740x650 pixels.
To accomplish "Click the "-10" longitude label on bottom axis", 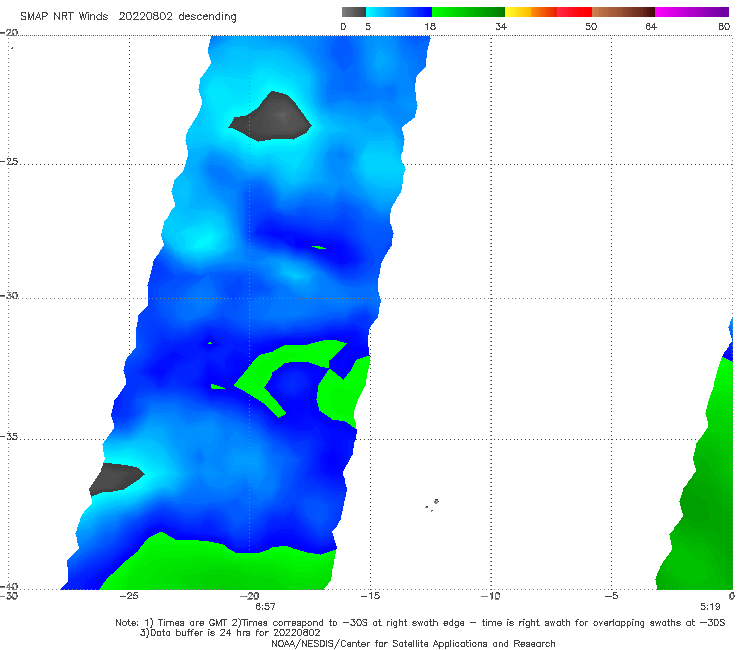I will (491, 596).
